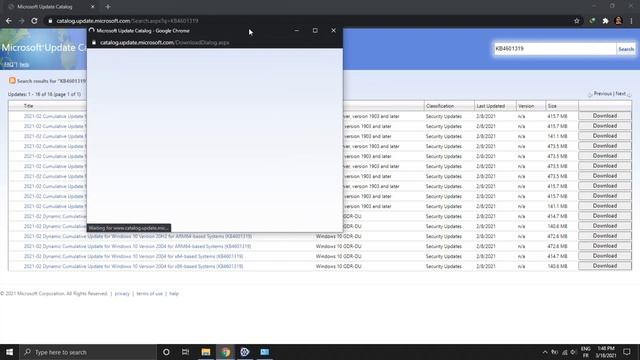Image resolution: width=640 pixels, height=360 pixels.
Task: Click the popup window's DownloadDialog address
Action: (x=164, y=42)
